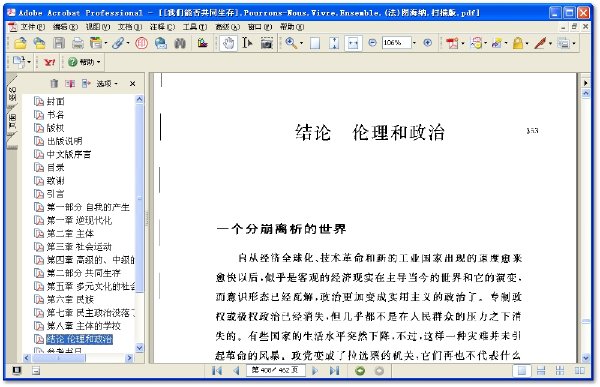
Task: Open the 帮助 help toolbar dropdown
Action: (84, 62)
